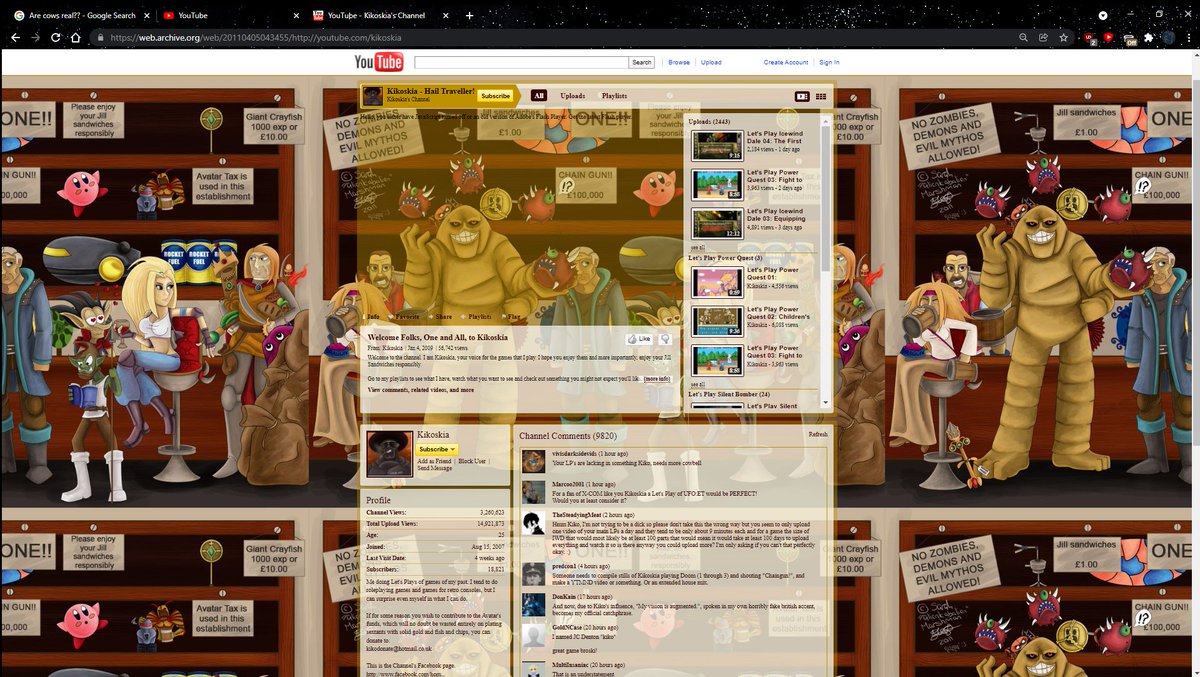The width and height of the screenshot is (1200, 677).
Task: Open the Chrome tab search dropdown
Action: [1103, 15]
